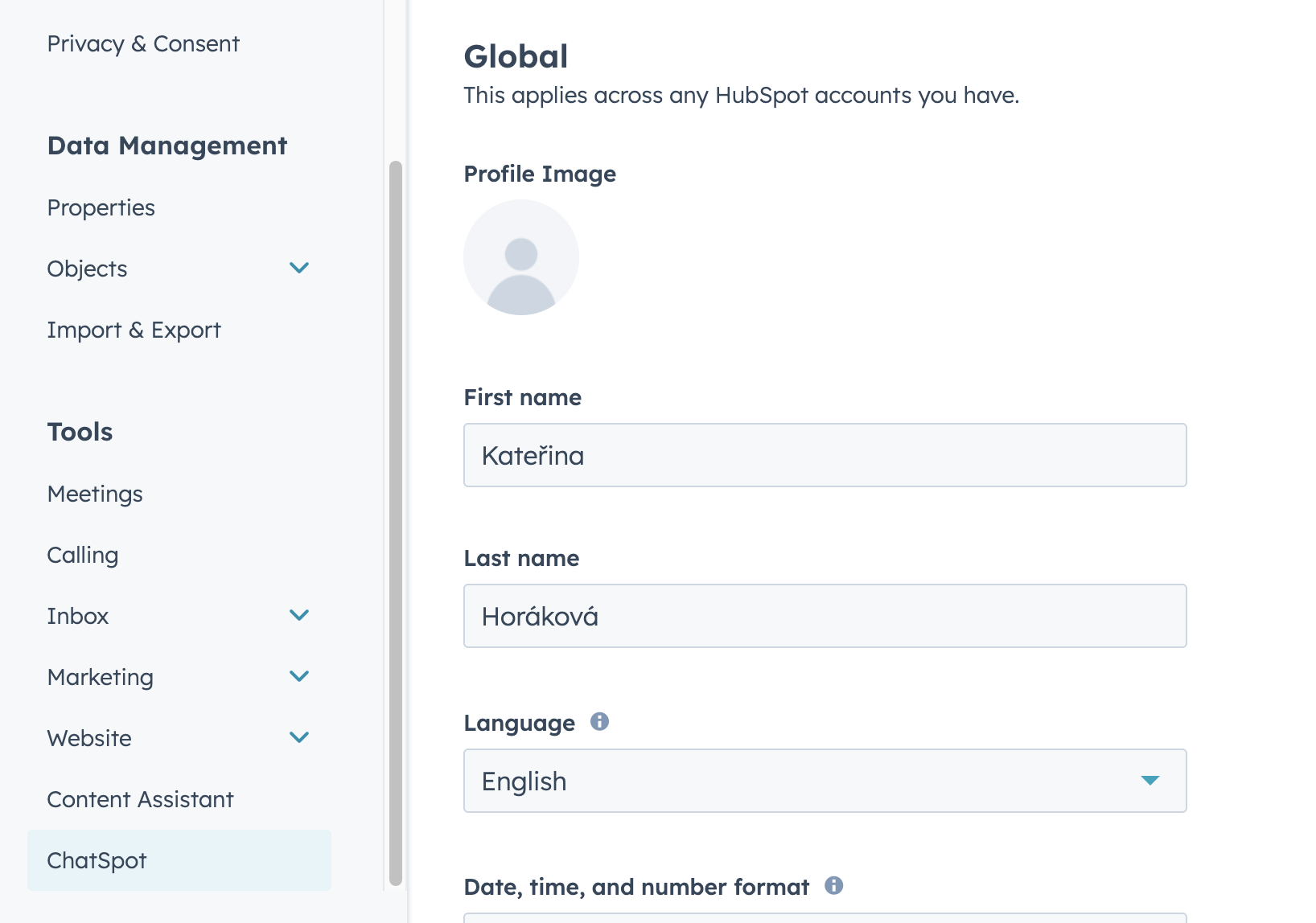Open the Language dropdown showing English
The image size is (1316, 923).
825,781
